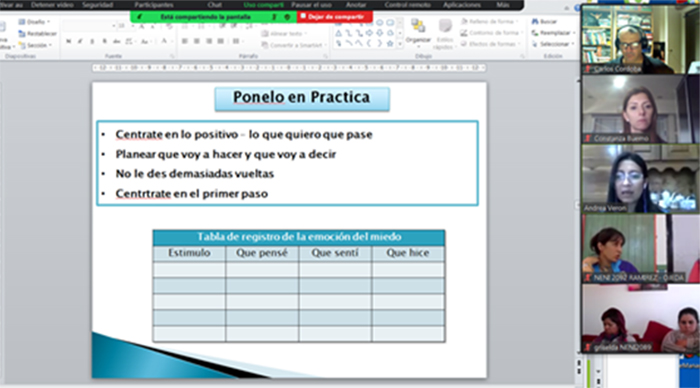Image resolution: width=700 pixels, height=388 pixels.
Task: Open the Chat item in Zoom toolbar
Action: pyautogui.click(x=214, y=5)
